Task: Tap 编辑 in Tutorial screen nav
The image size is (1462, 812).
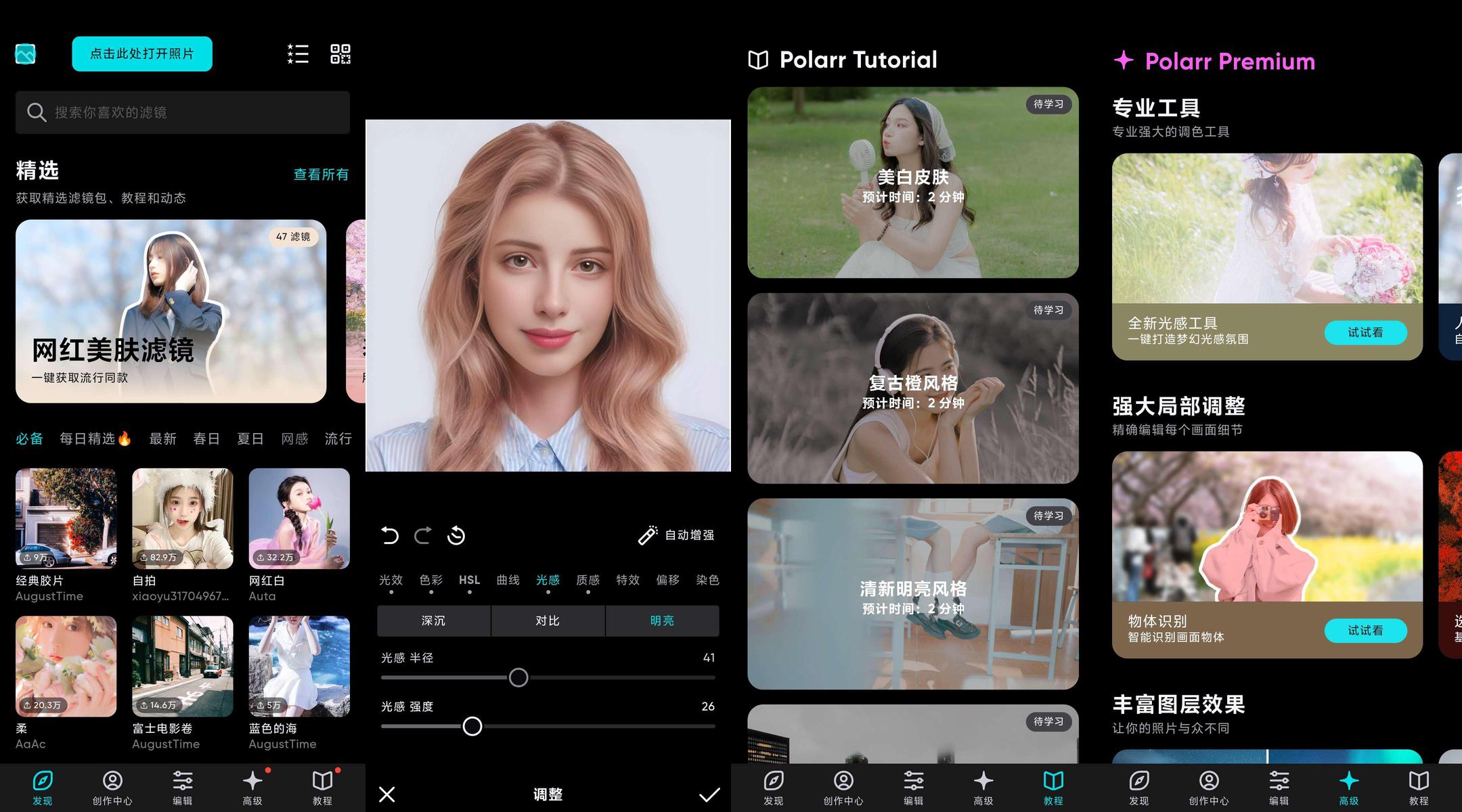Action: point(914,788)
